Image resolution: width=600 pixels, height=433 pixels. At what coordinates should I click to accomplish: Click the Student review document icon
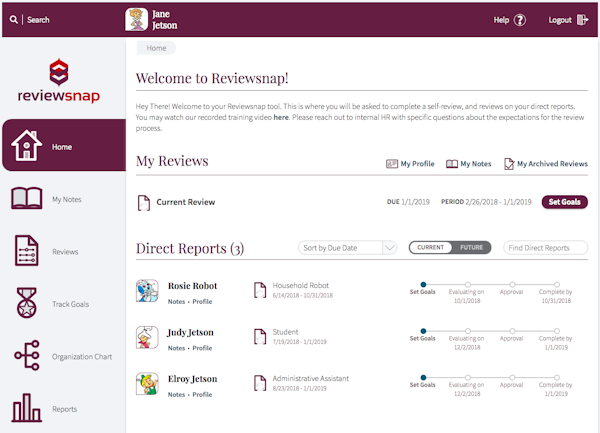(x=260, y=337)
